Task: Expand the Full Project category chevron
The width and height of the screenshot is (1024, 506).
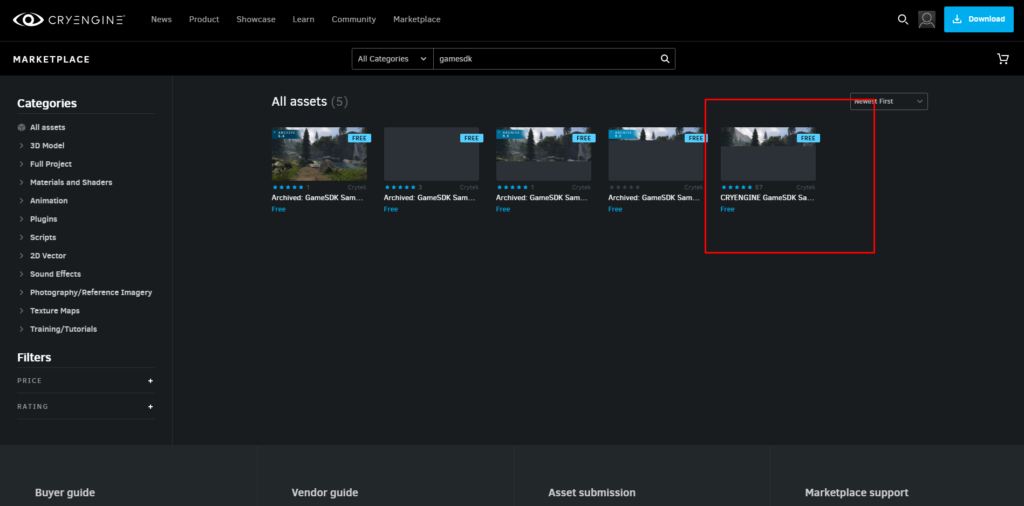Action: pyautogui.click(x=22, y=164)
